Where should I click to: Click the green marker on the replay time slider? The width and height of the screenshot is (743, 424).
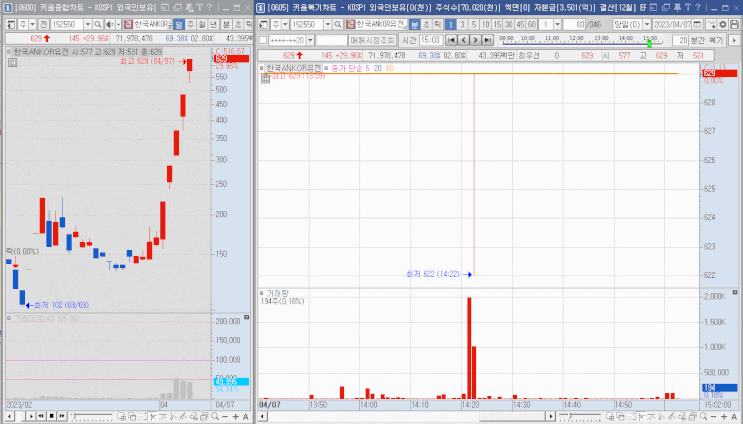(x=649, y=43)
